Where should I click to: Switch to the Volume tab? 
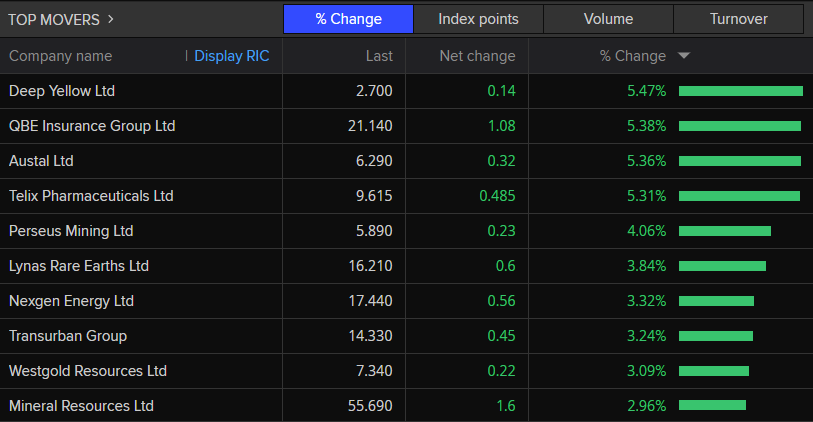pos(608,19)
